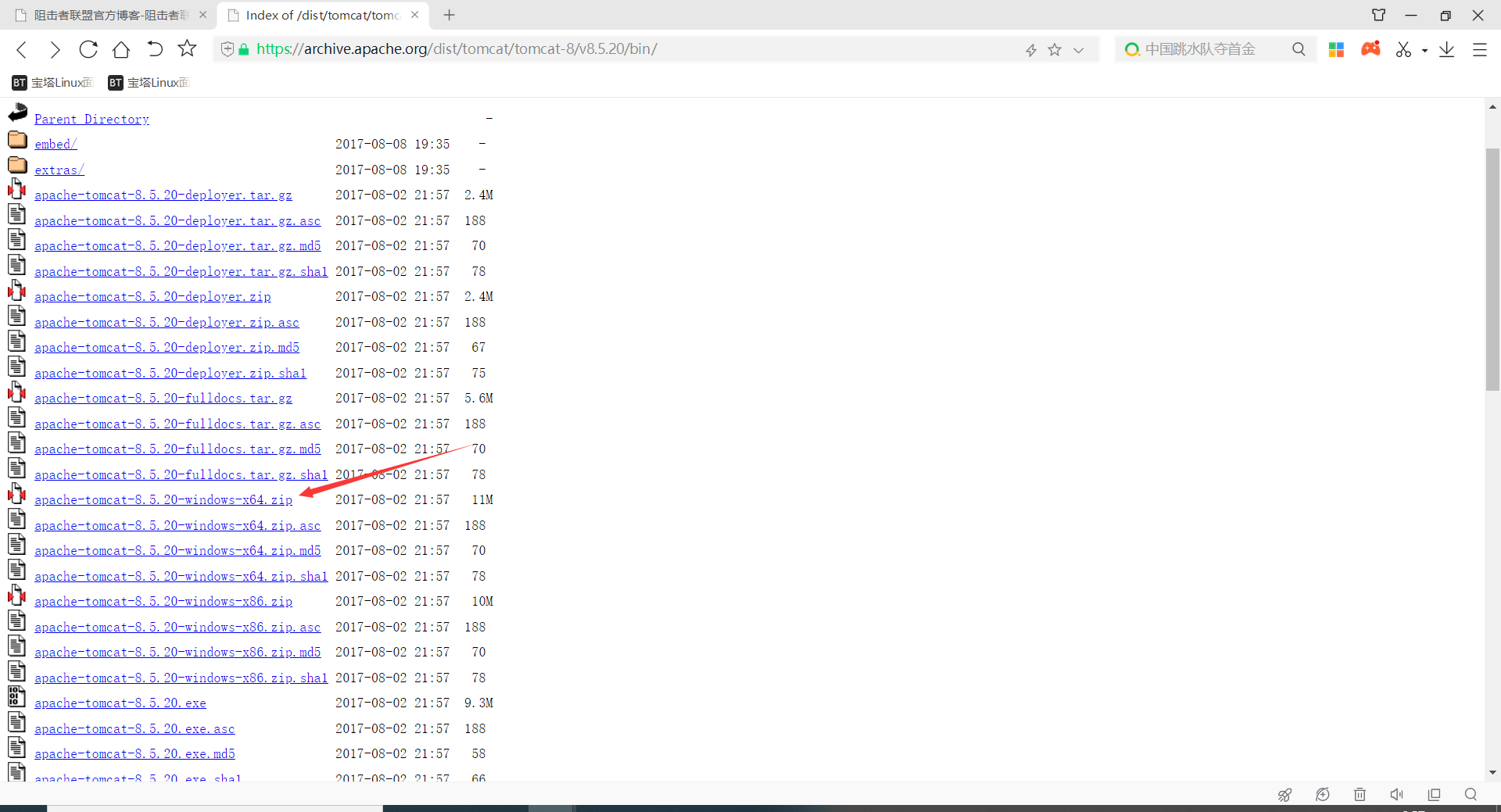
Task: Reload the current page
Action: coord(88,49)
